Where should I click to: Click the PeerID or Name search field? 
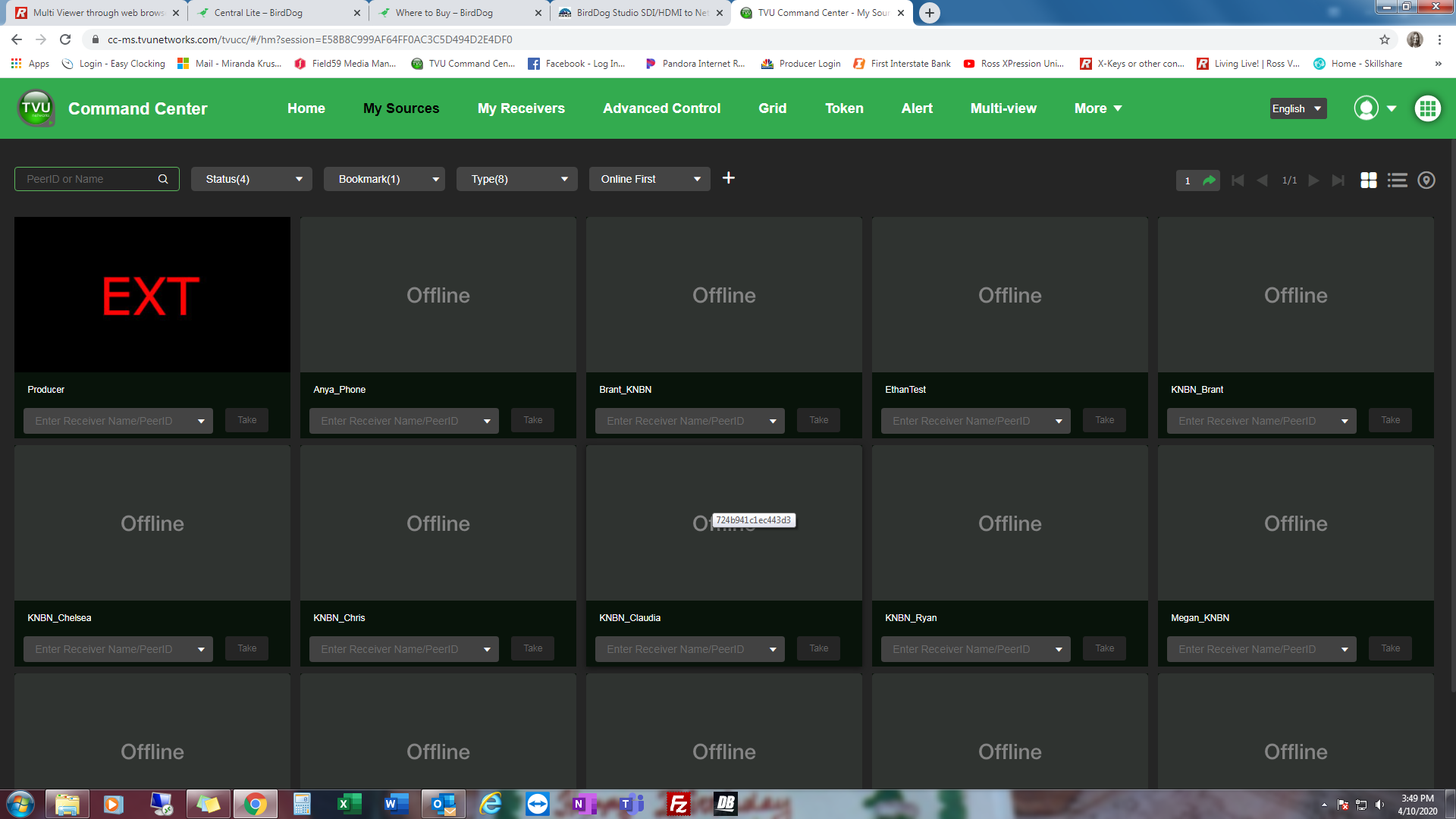click(87, 180)
